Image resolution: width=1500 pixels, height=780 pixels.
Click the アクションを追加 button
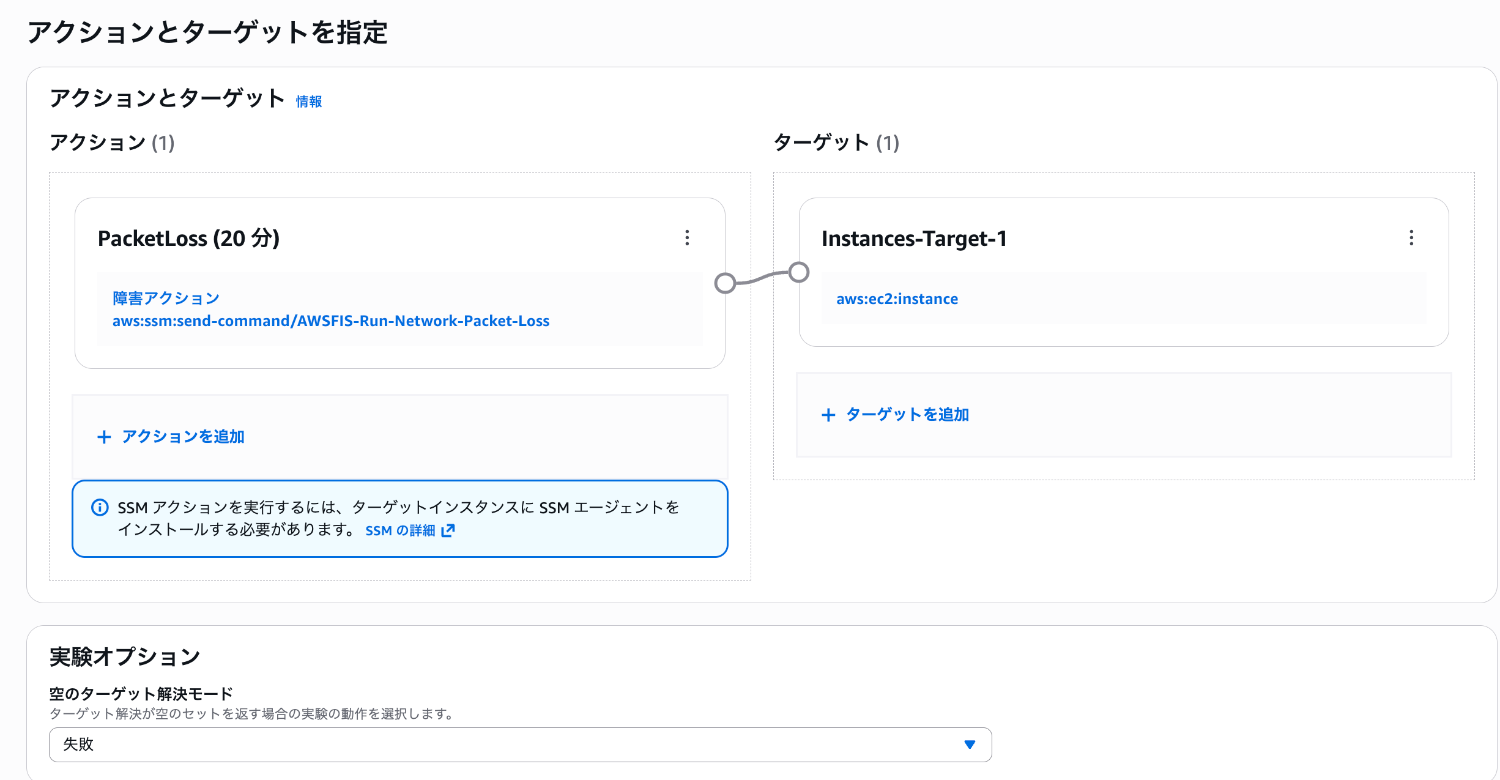click(x=183, y=437)
